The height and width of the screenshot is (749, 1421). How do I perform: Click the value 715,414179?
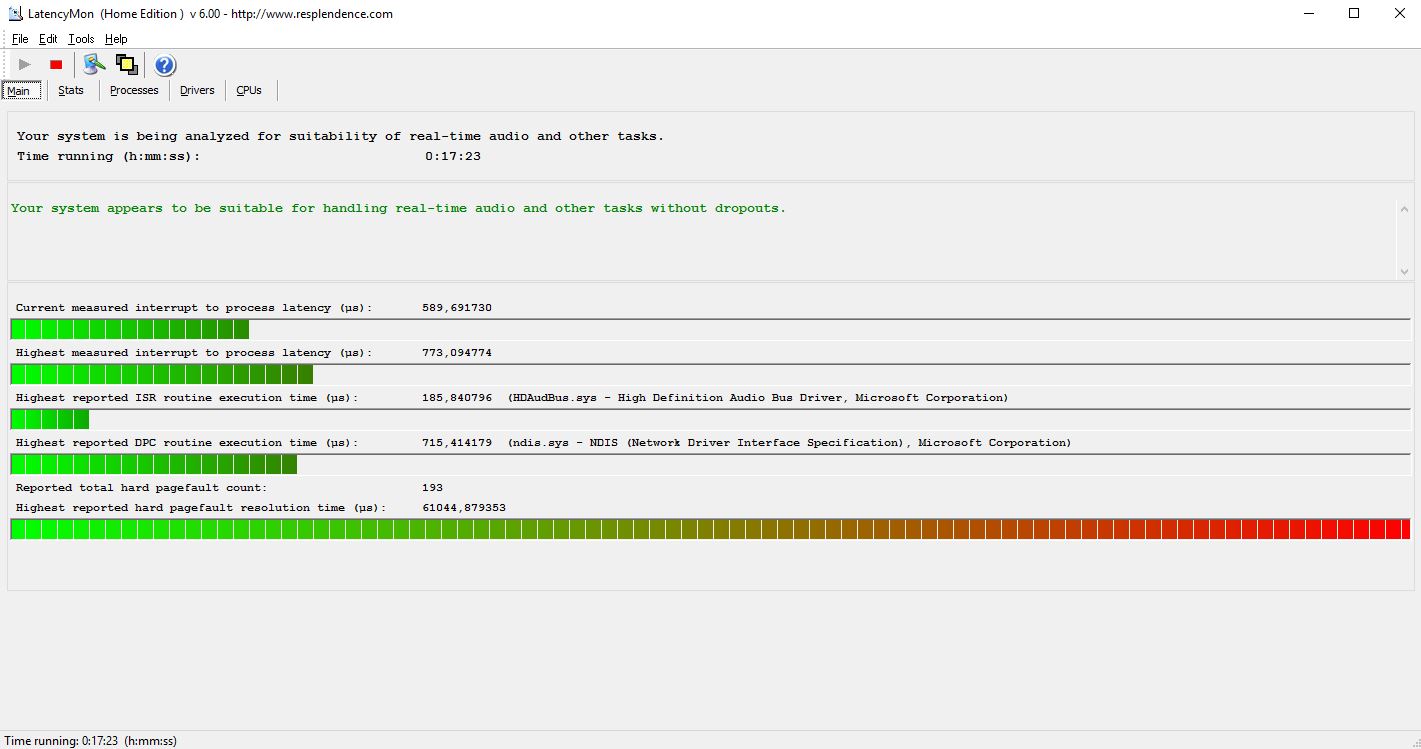point(457,443)
